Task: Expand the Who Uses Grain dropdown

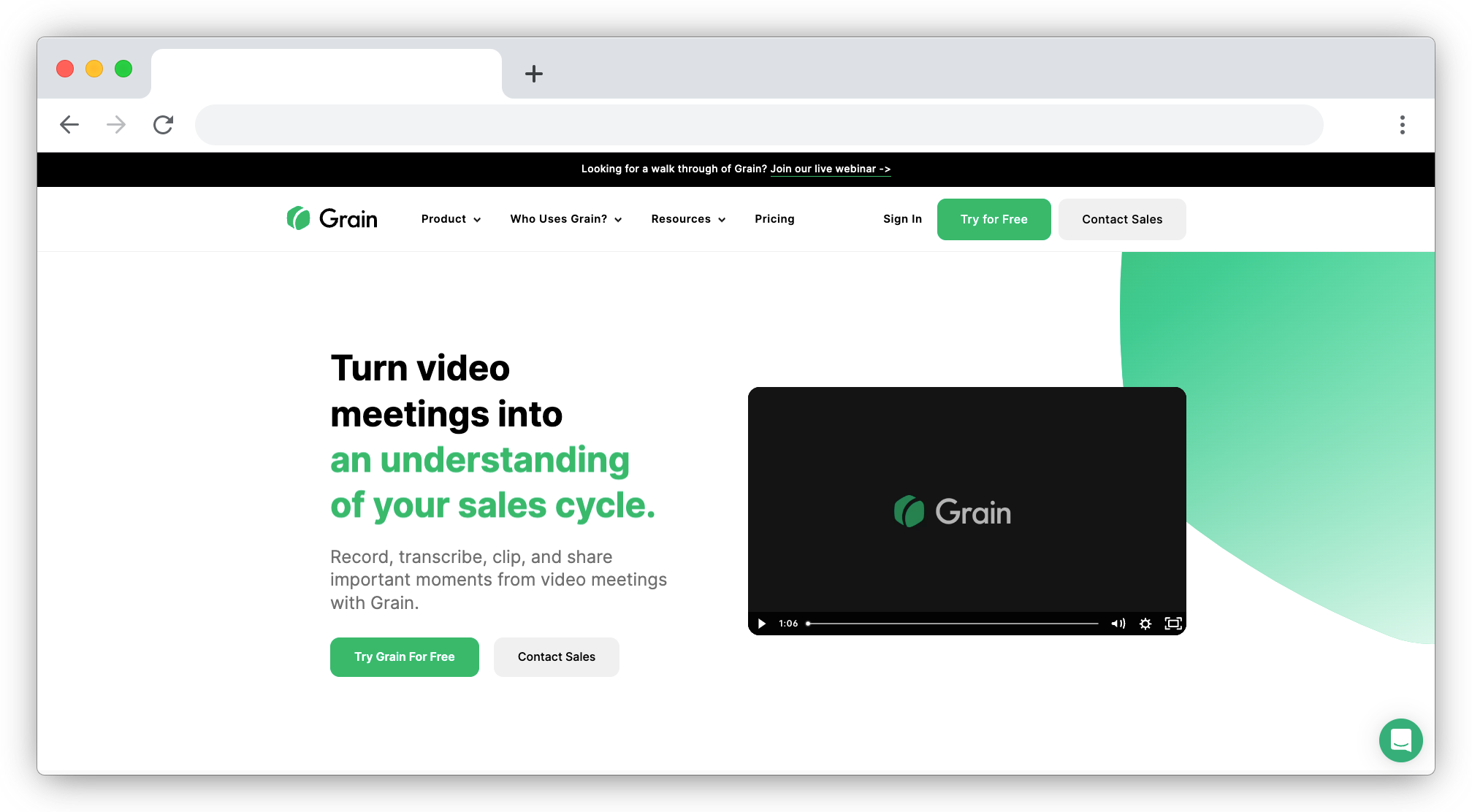Action: (565, 219)
